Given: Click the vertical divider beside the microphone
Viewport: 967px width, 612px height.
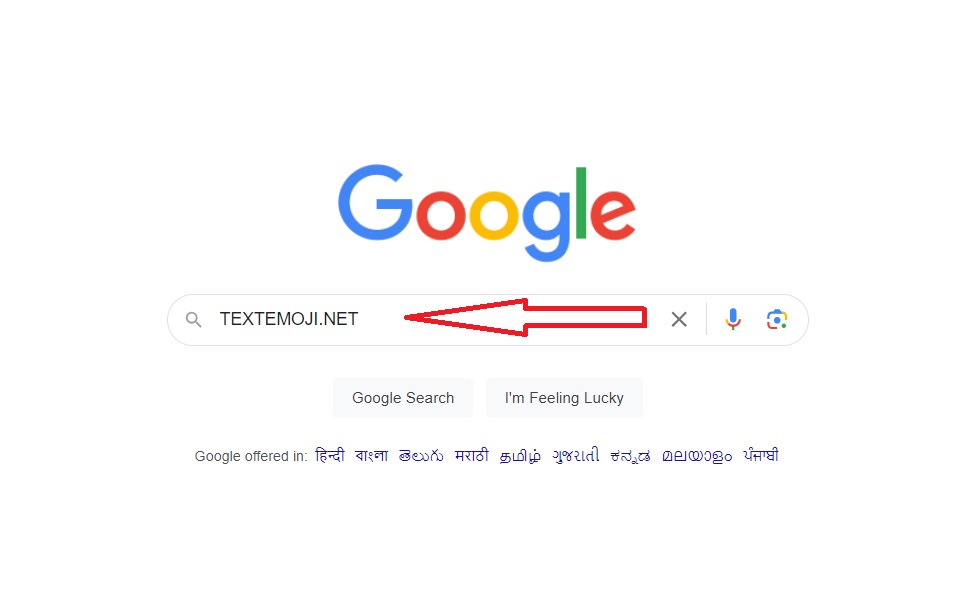Looking at the screenshot, I should click(x=707, y=319).
